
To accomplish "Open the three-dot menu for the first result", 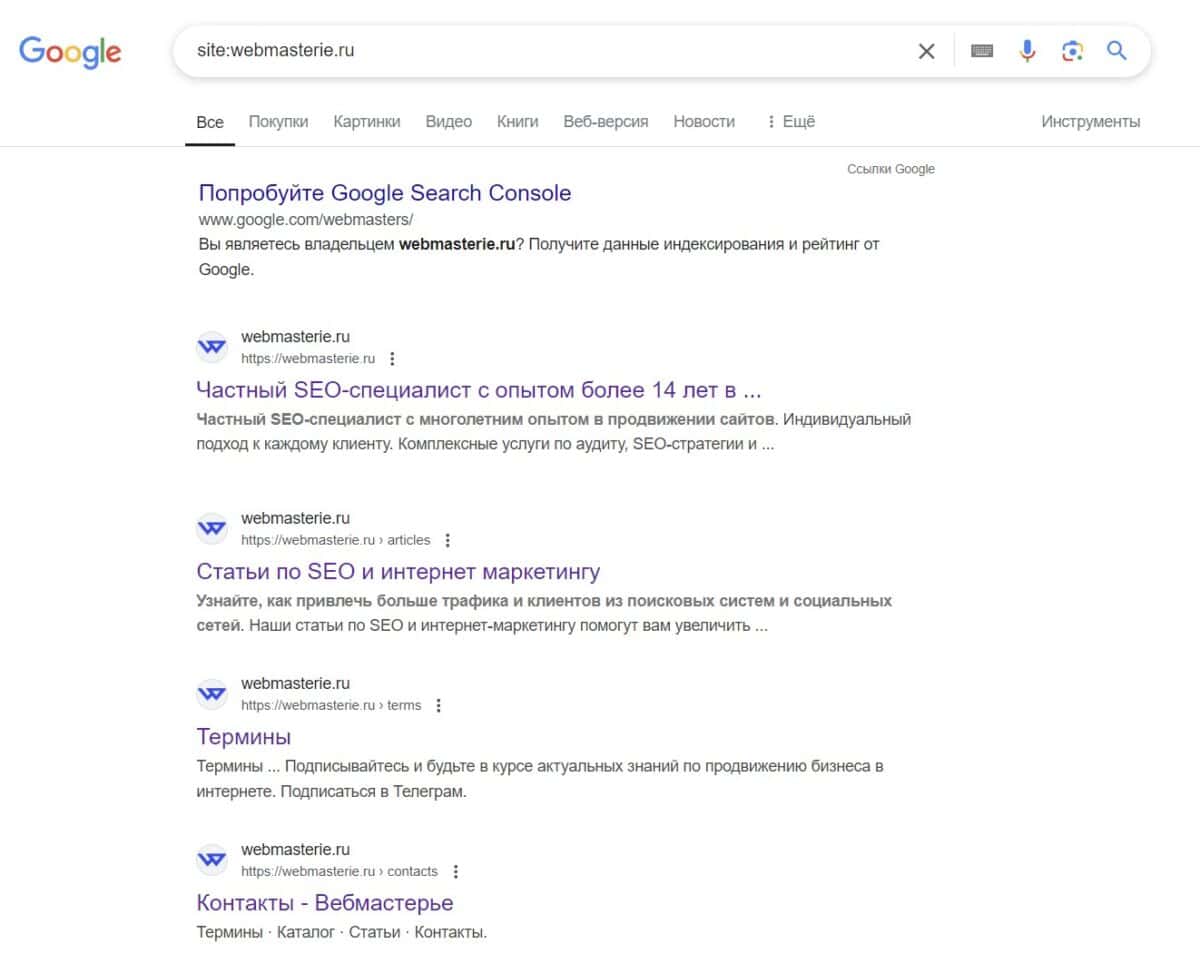I will tap(392, 358).
